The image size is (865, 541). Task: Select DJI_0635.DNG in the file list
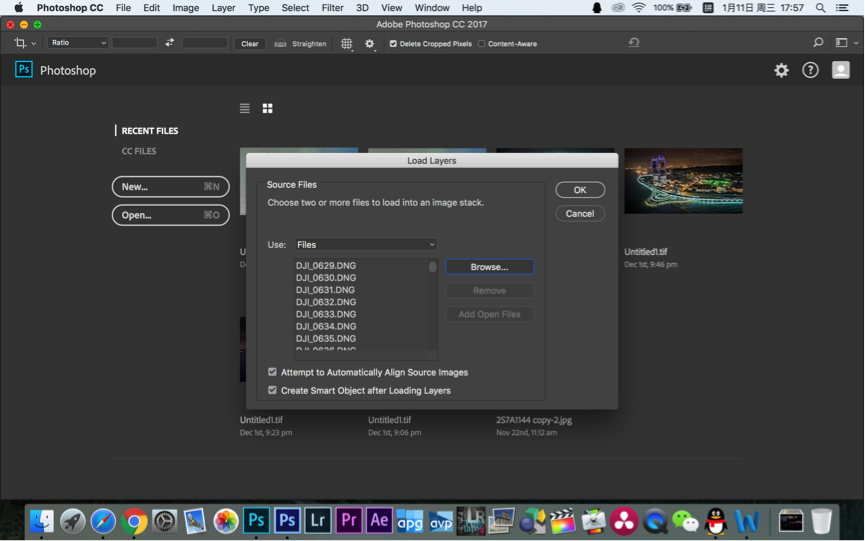[x=325, y=339]
